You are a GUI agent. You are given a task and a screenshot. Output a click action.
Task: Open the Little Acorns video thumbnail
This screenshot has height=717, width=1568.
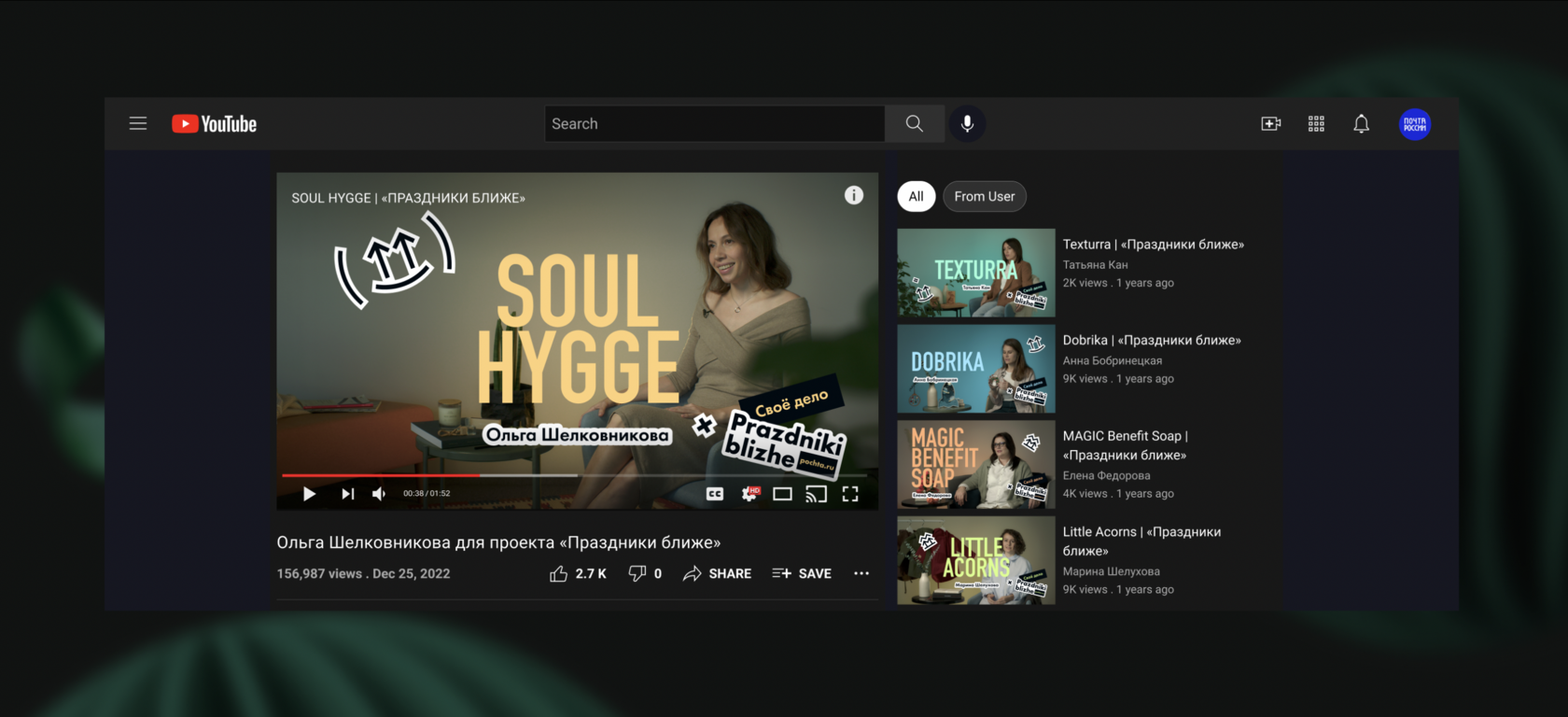976,561
